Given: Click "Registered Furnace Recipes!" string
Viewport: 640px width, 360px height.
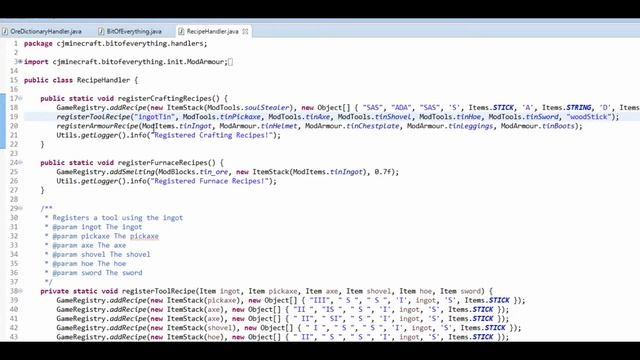Looking at the screenshot, I should pyautogui.click(x=209, y=181).
